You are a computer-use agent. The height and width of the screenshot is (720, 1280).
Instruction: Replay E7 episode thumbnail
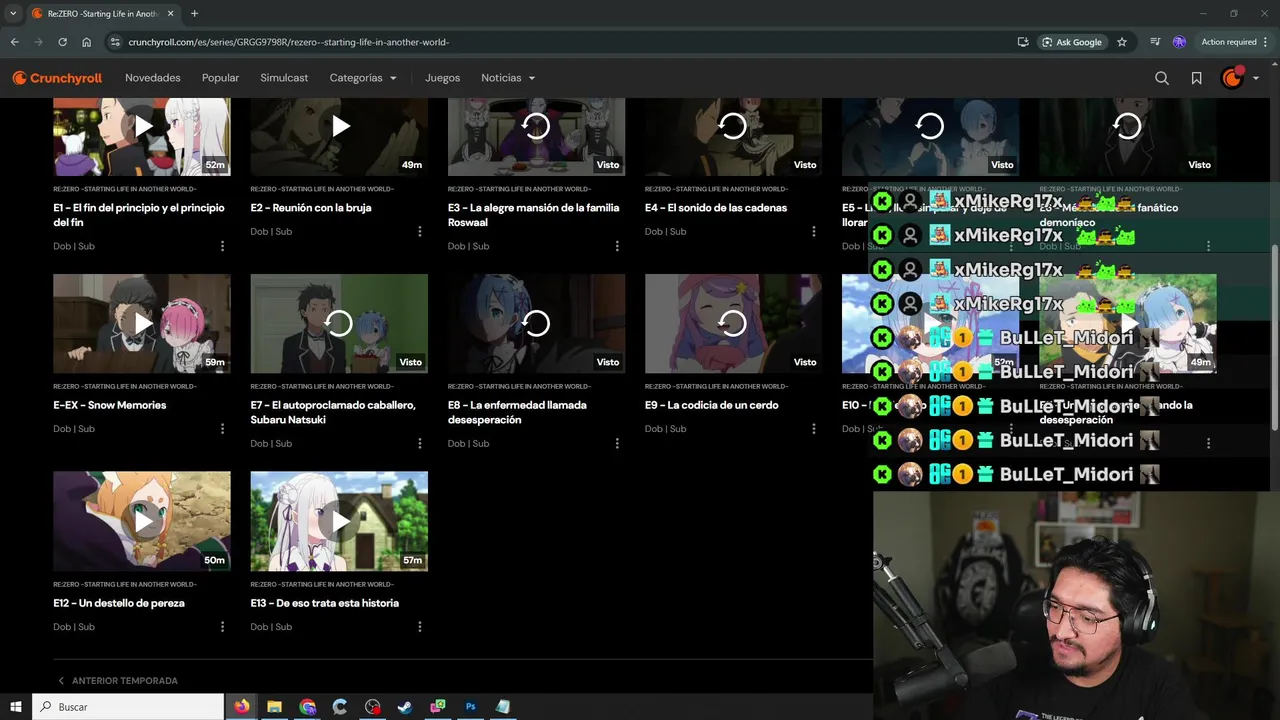[339, 324]
